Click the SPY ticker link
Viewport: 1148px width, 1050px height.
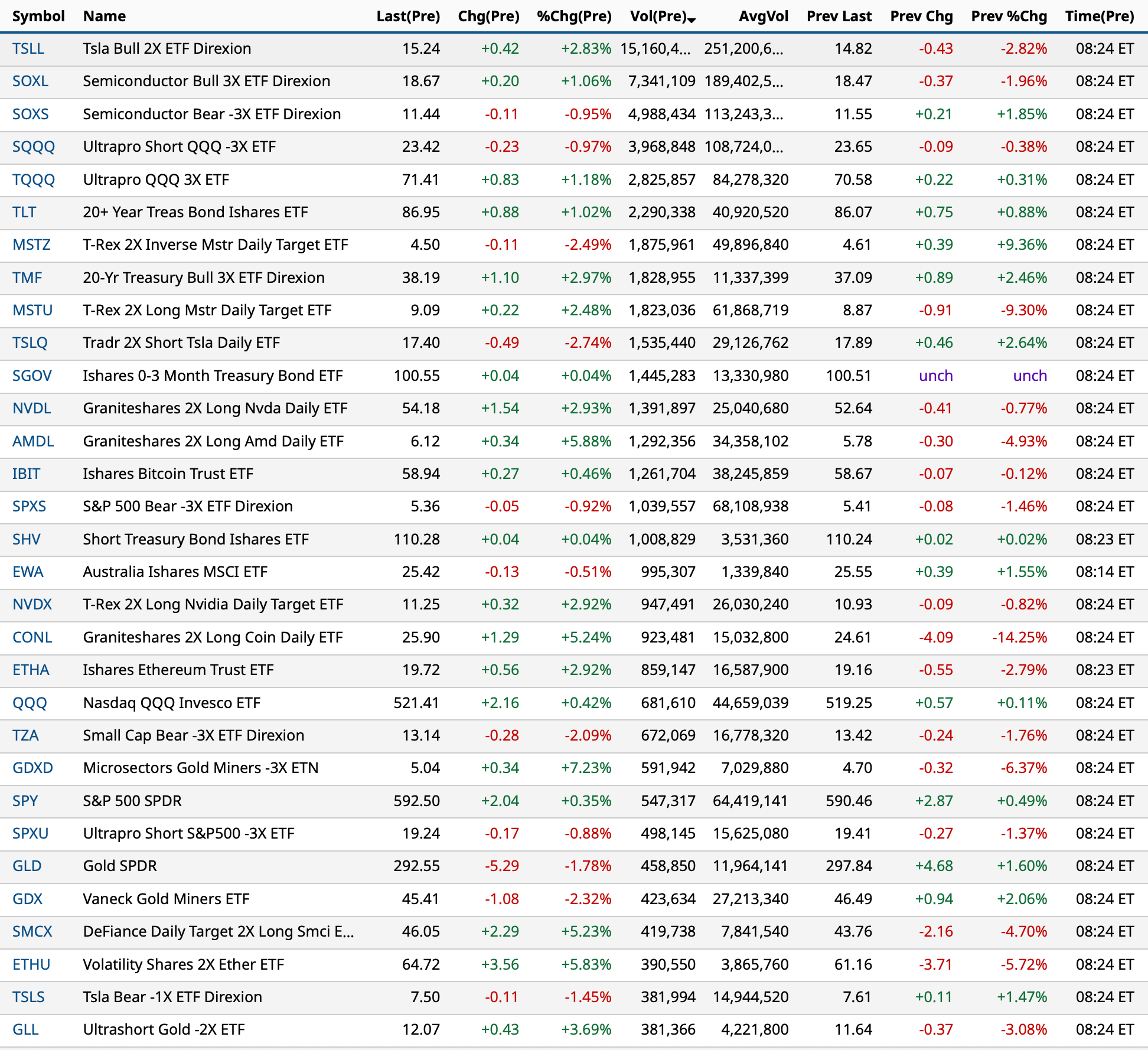pos(25,801)
